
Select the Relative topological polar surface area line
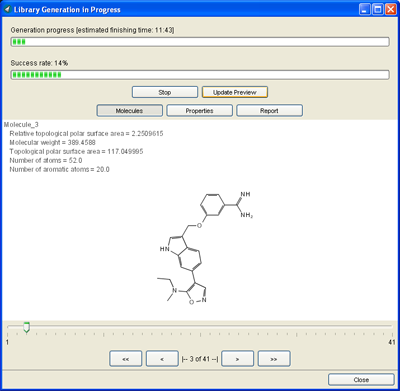pyautogui.click(x=86, y=134)
